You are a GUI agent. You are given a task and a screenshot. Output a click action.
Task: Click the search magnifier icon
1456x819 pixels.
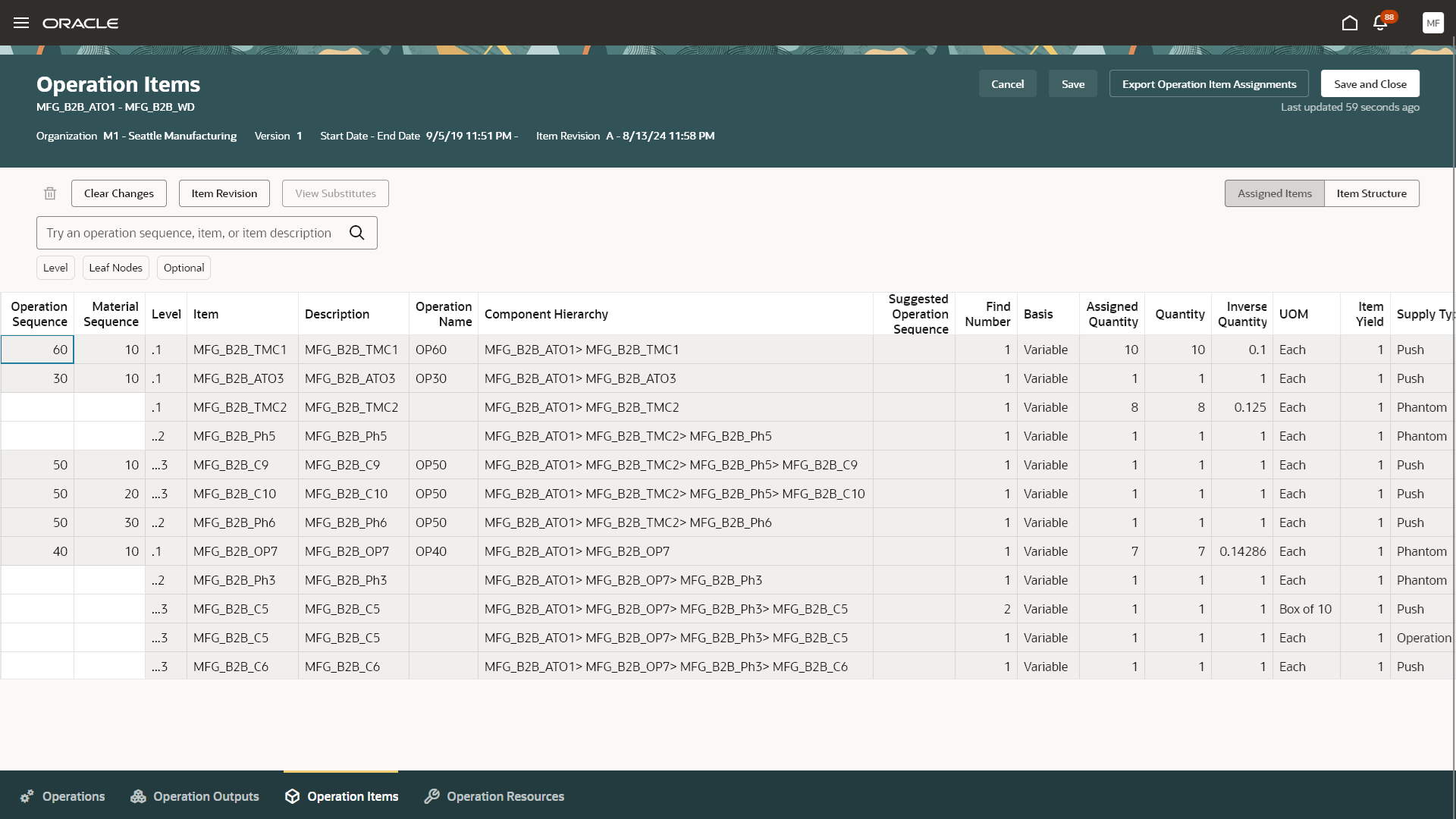click(357, 233)
